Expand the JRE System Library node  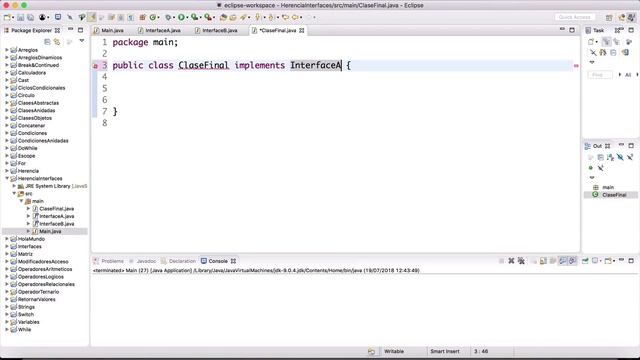click(x=14, y=186)
